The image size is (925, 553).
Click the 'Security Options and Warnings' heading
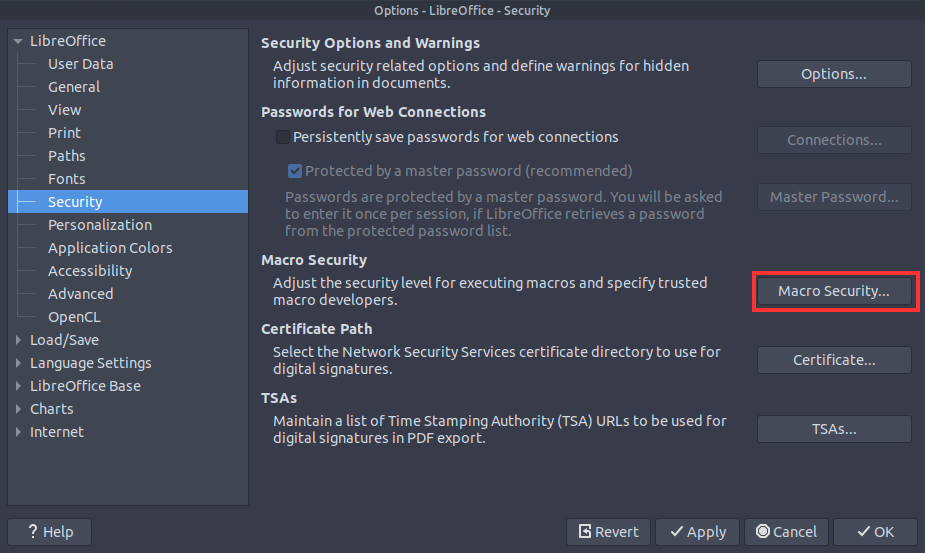[x=370, y=43]
